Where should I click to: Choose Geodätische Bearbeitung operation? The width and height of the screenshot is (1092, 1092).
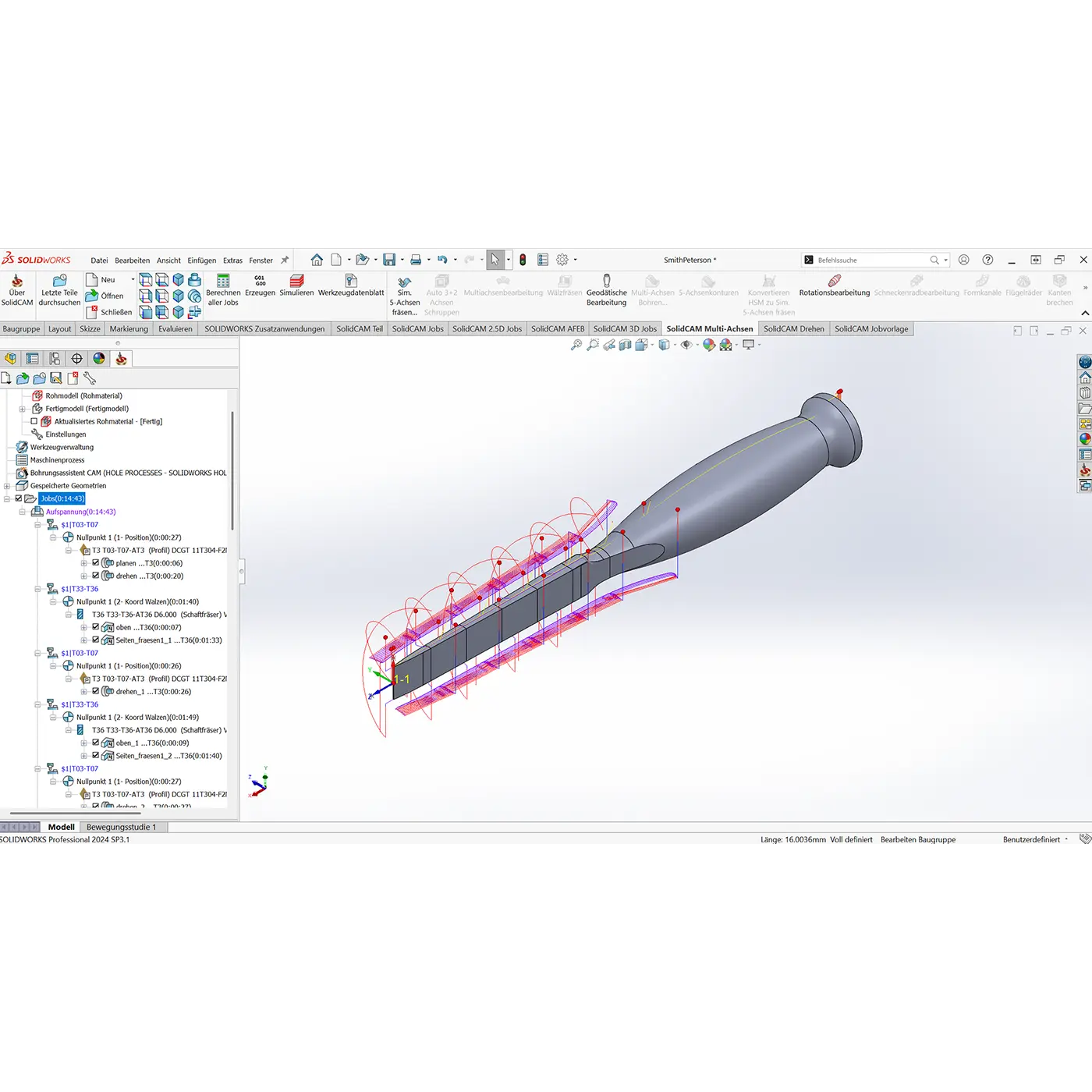click(606, 290)
